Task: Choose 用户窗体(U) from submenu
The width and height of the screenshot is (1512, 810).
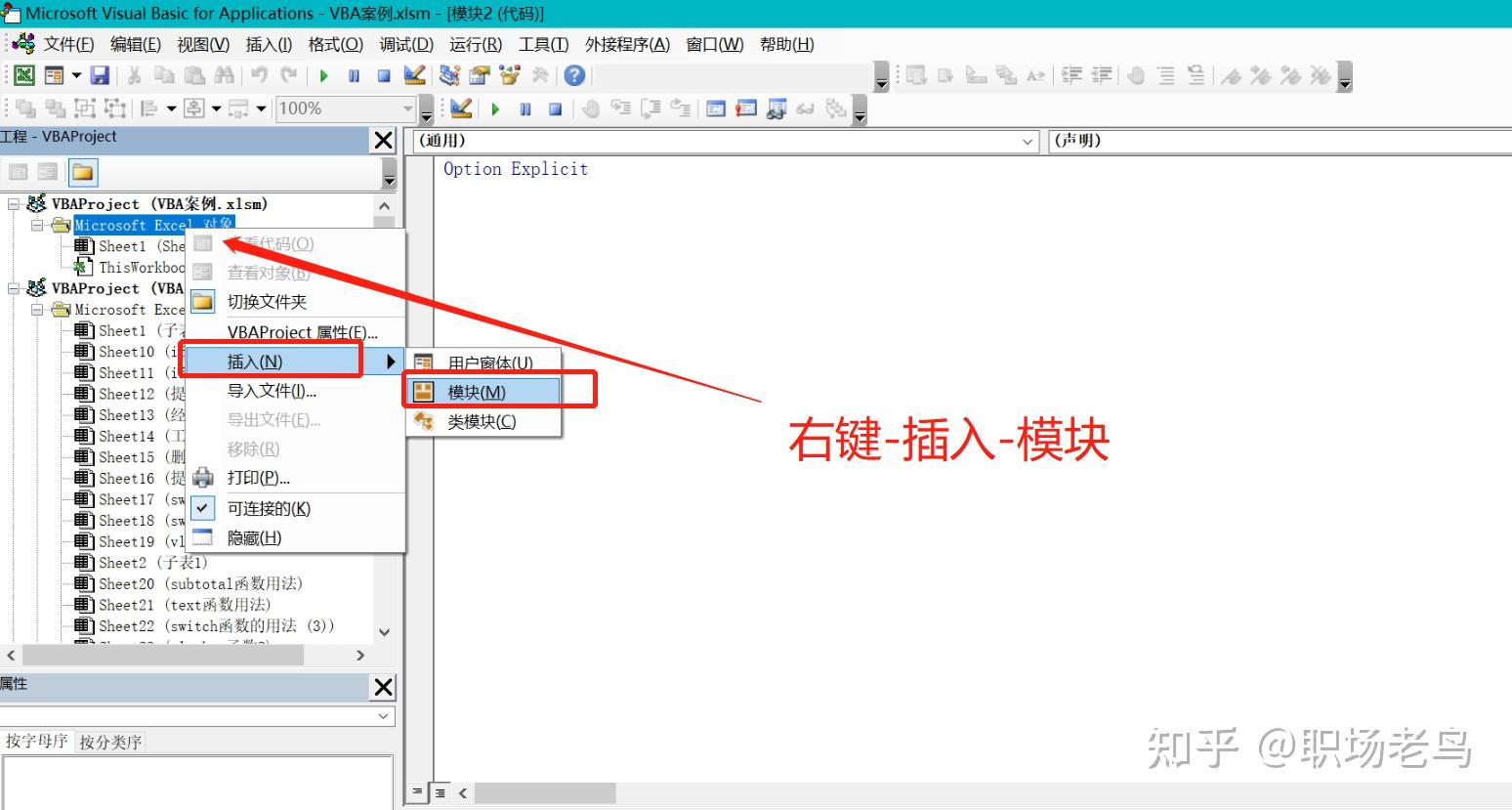Action: (x=483, y=362)
